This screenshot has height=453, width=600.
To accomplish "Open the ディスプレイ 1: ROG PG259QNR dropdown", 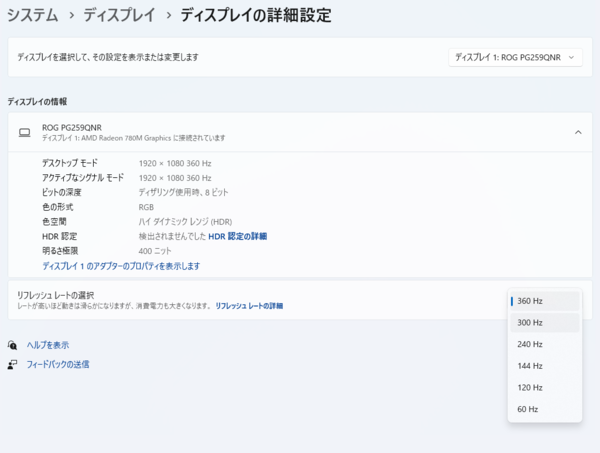I will tap(515, 57).
